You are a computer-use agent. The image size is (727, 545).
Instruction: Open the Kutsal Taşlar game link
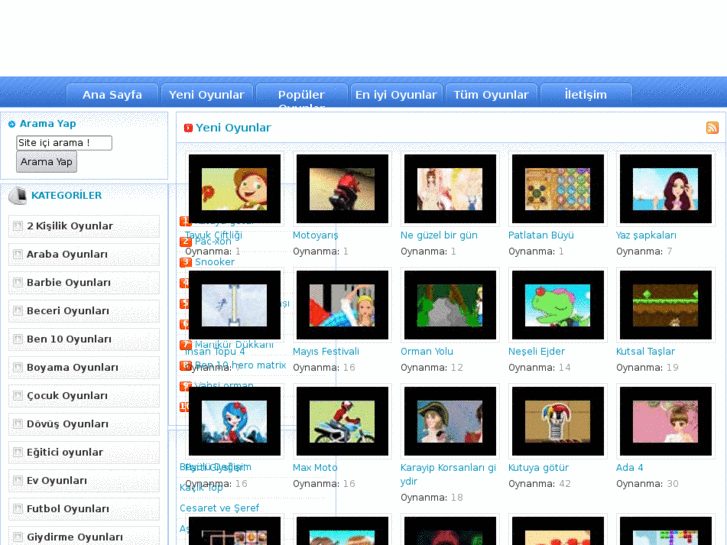point(645,352)
